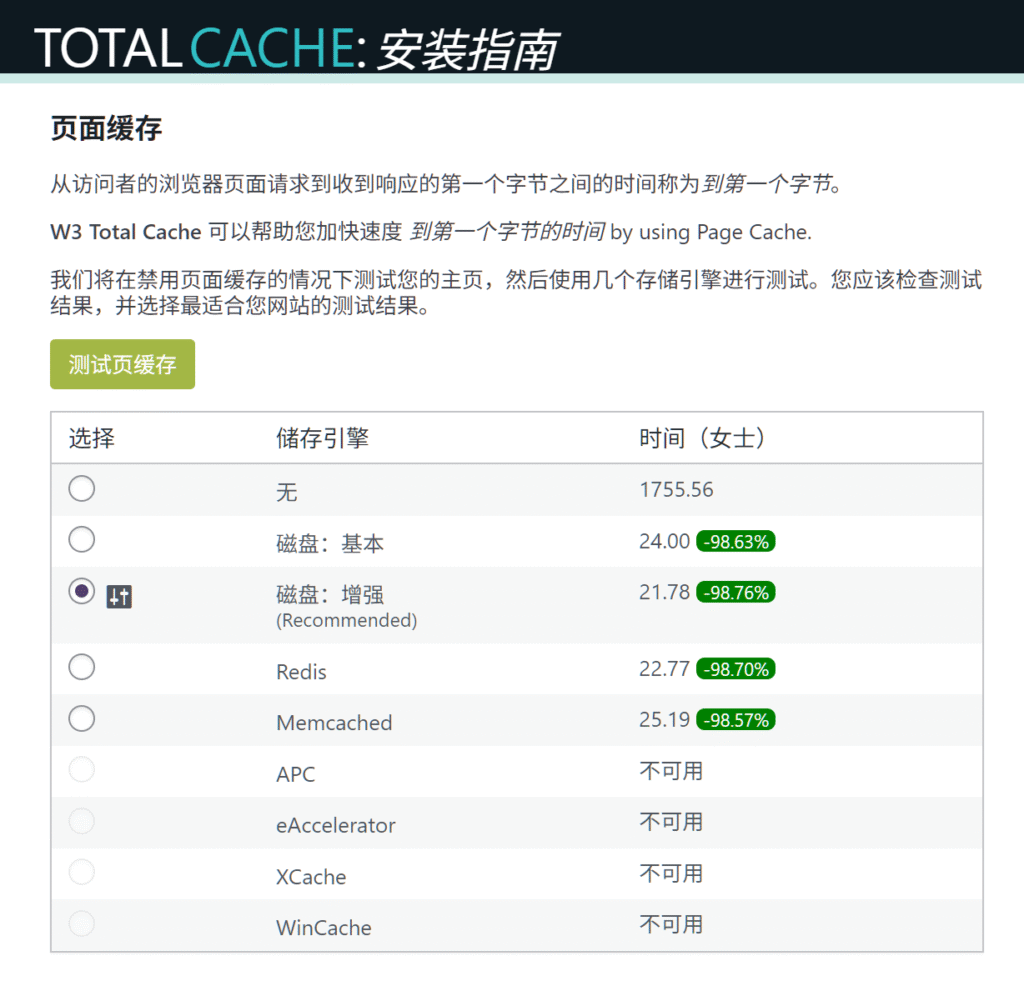1024x981 pixels.
Task: Click the 选择 column header
Action: (x=91, y=438)
